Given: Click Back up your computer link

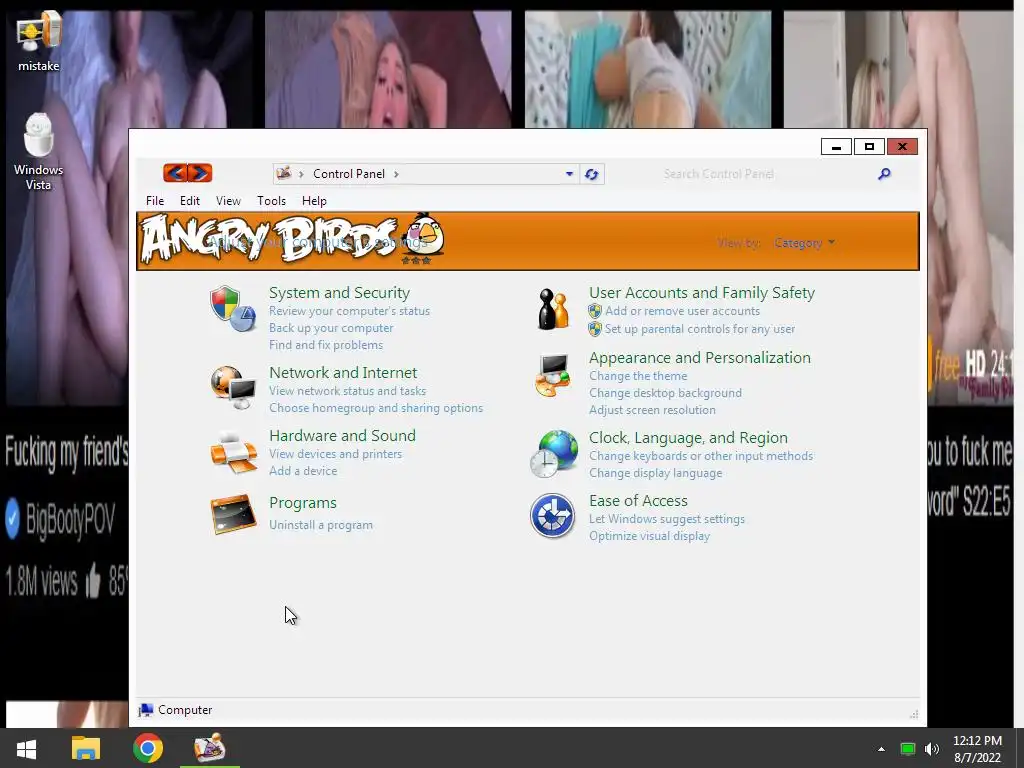Looking at the screenshot, I should (331, 328).
